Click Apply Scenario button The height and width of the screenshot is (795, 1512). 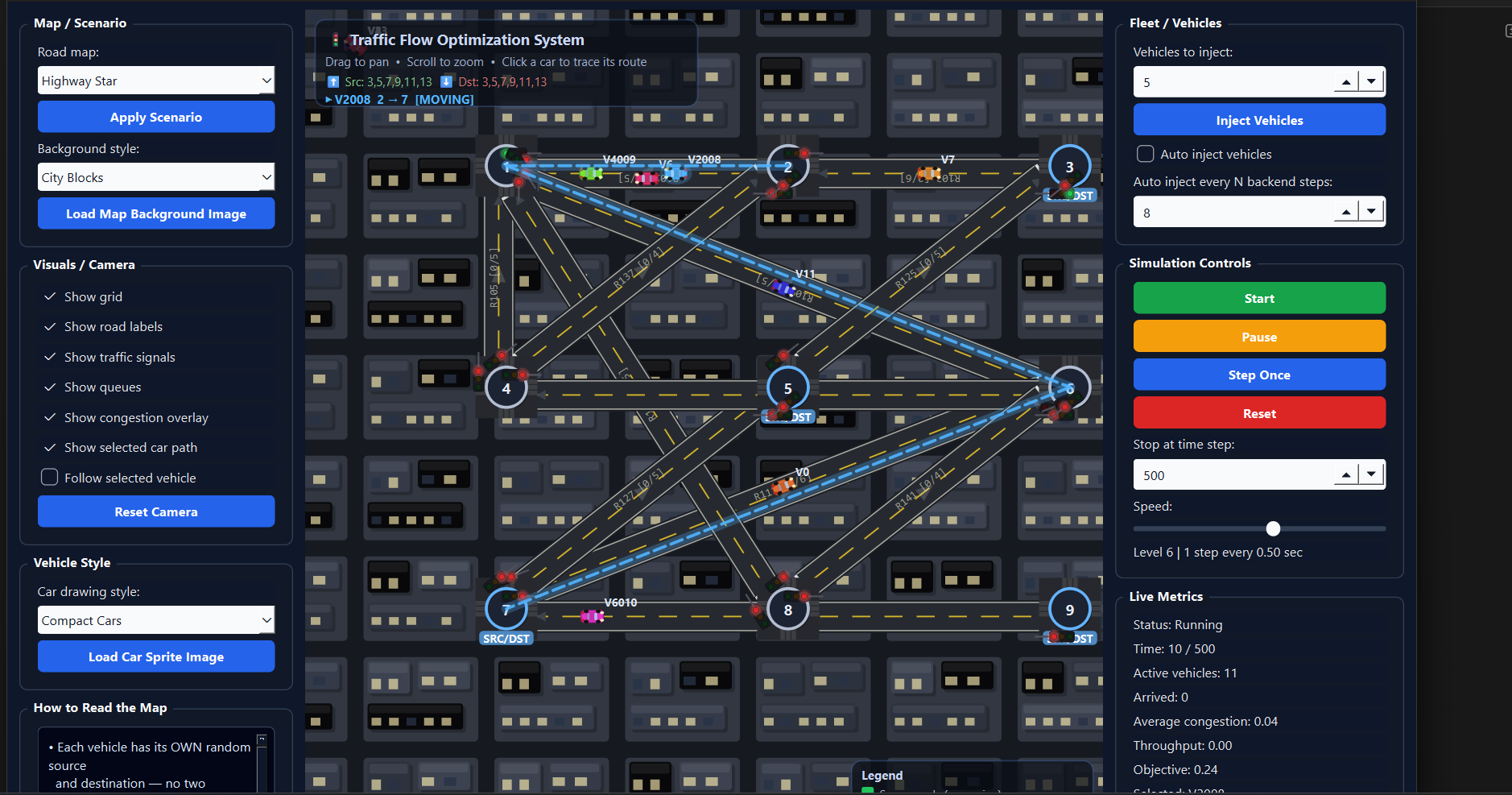[156, 117]
